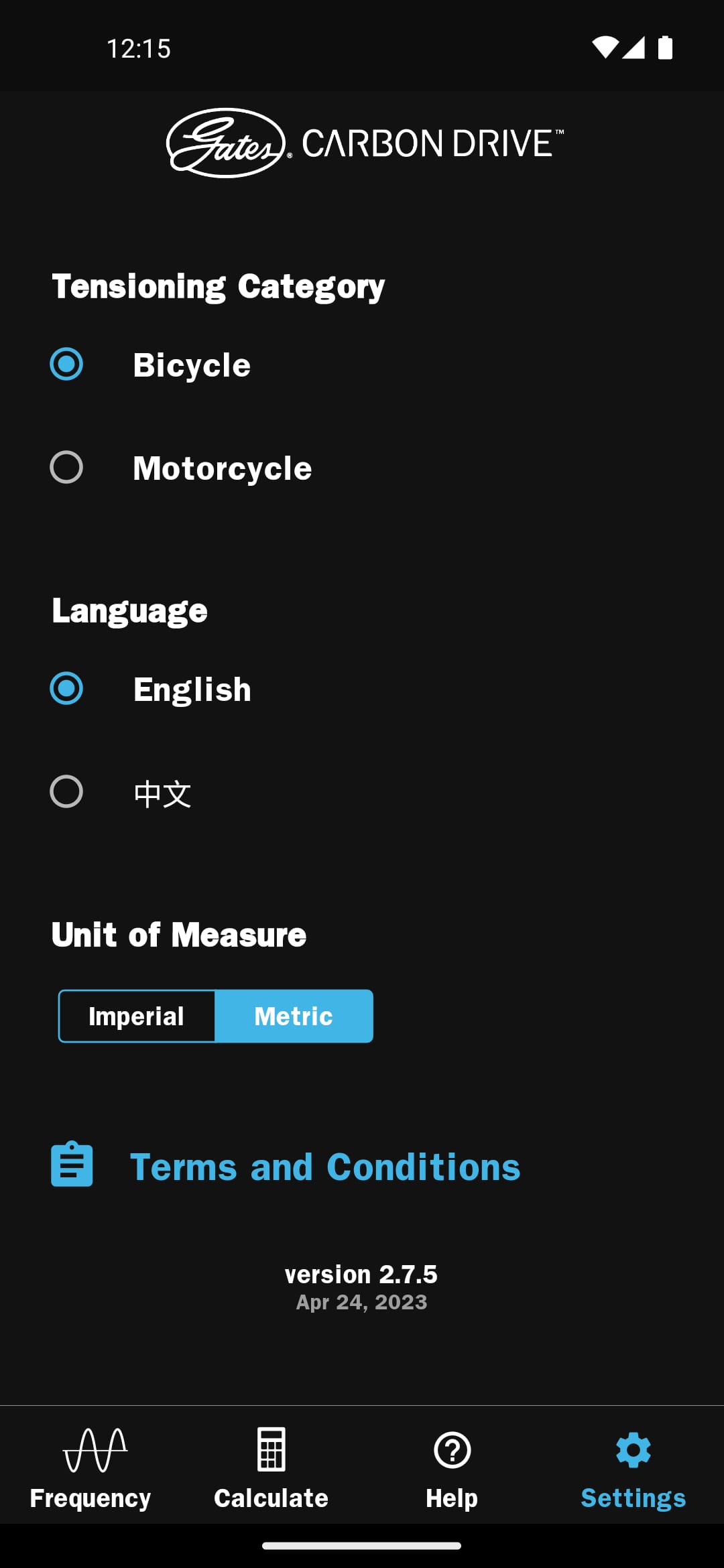The image size is (724, 1568).
Task: Select Motorcycle tensioning category
Action: (67, 468)
